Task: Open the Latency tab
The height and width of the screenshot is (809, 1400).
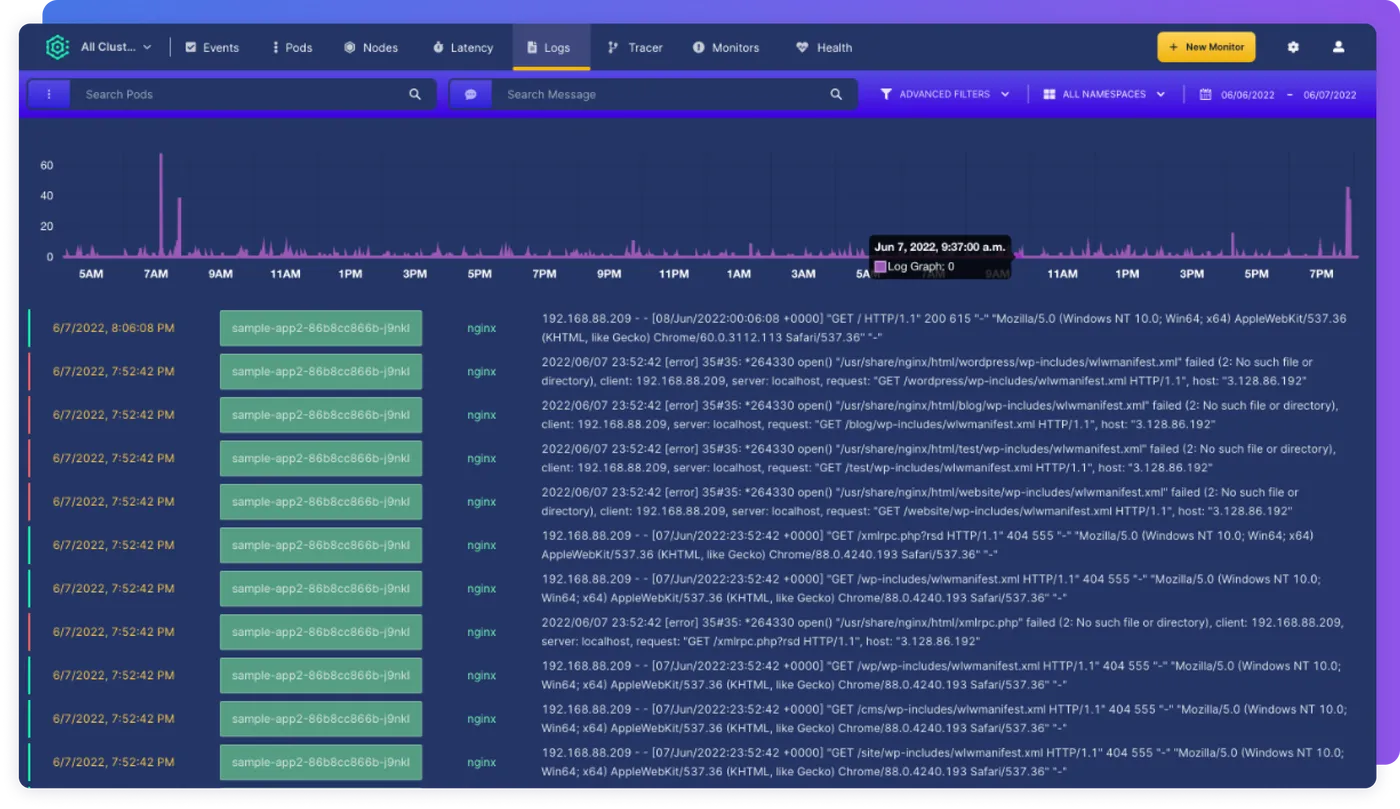Action: (x=463, y=47)
